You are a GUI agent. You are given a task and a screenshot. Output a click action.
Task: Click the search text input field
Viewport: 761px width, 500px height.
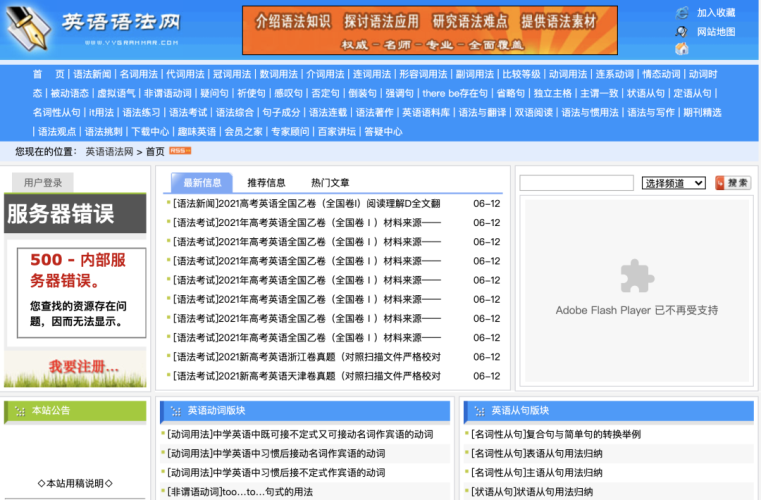pos(576,183)
